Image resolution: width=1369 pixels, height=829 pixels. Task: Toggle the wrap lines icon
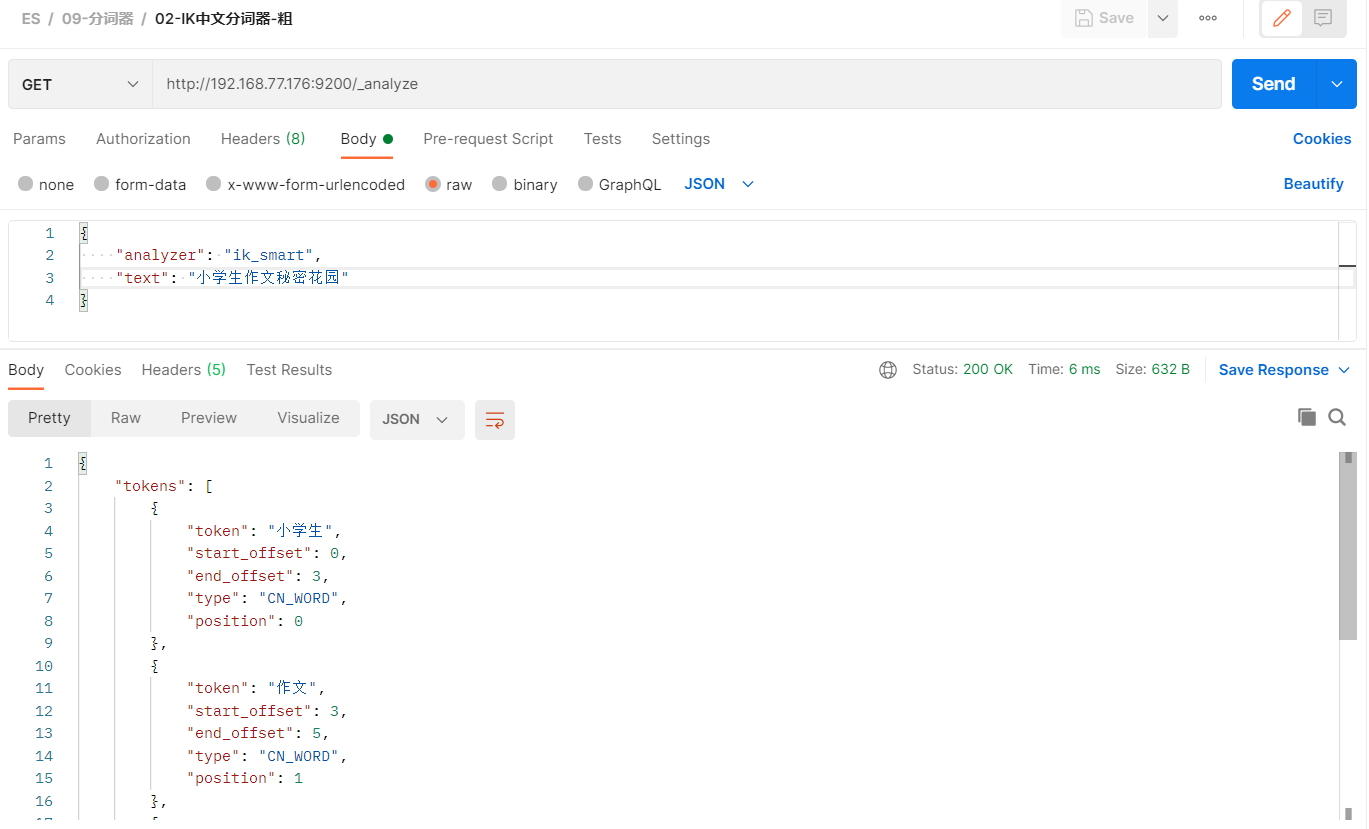[x=495, y=420]
